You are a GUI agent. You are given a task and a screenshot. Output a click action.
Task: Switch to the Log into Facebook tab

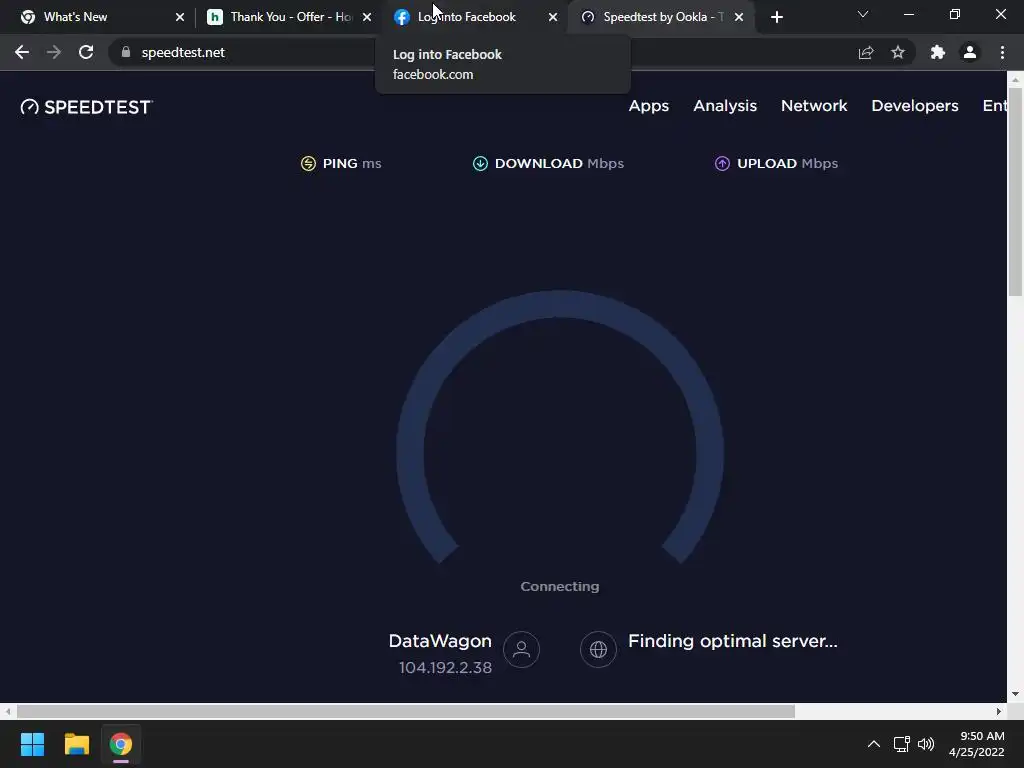pos(474,17)
